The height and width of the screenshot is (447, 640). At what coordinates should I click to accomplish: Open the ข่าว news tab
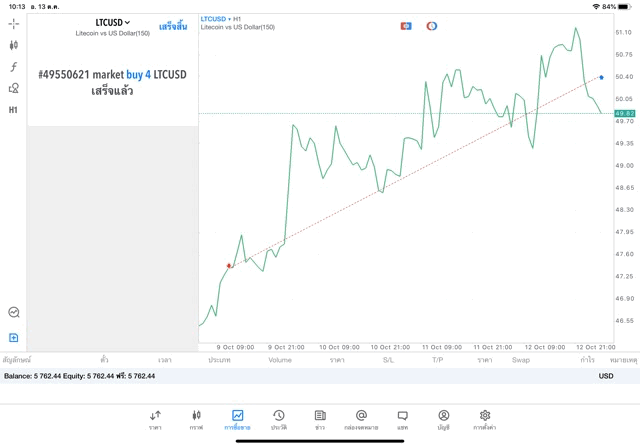pyautogui.click(x=320, y=419)
